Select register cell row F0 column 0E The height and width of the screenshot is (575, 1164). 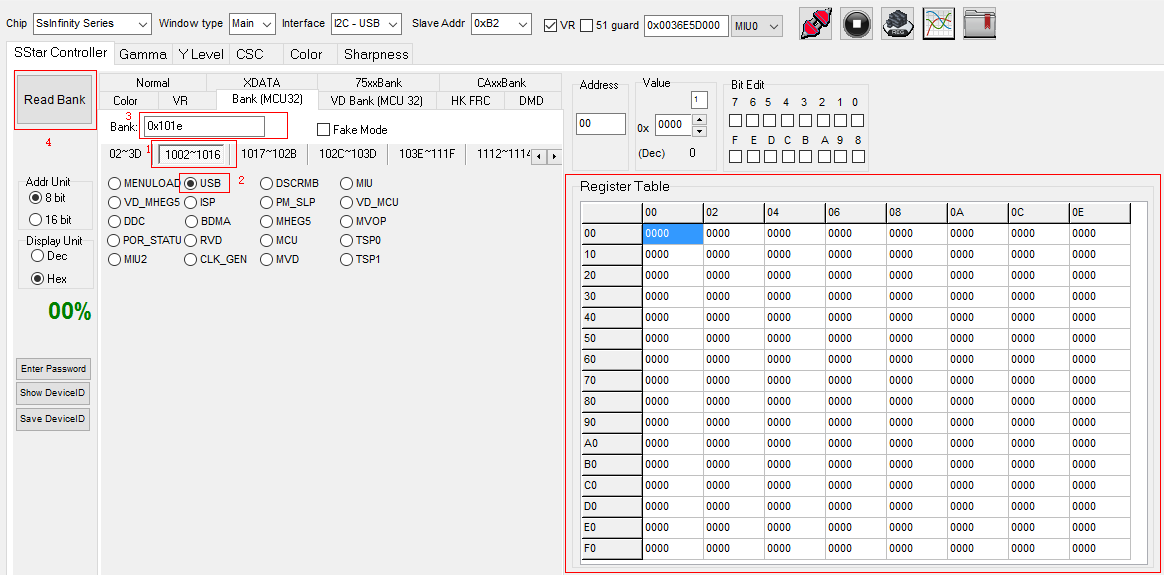pyautogui.click(x=1099, y=549)
